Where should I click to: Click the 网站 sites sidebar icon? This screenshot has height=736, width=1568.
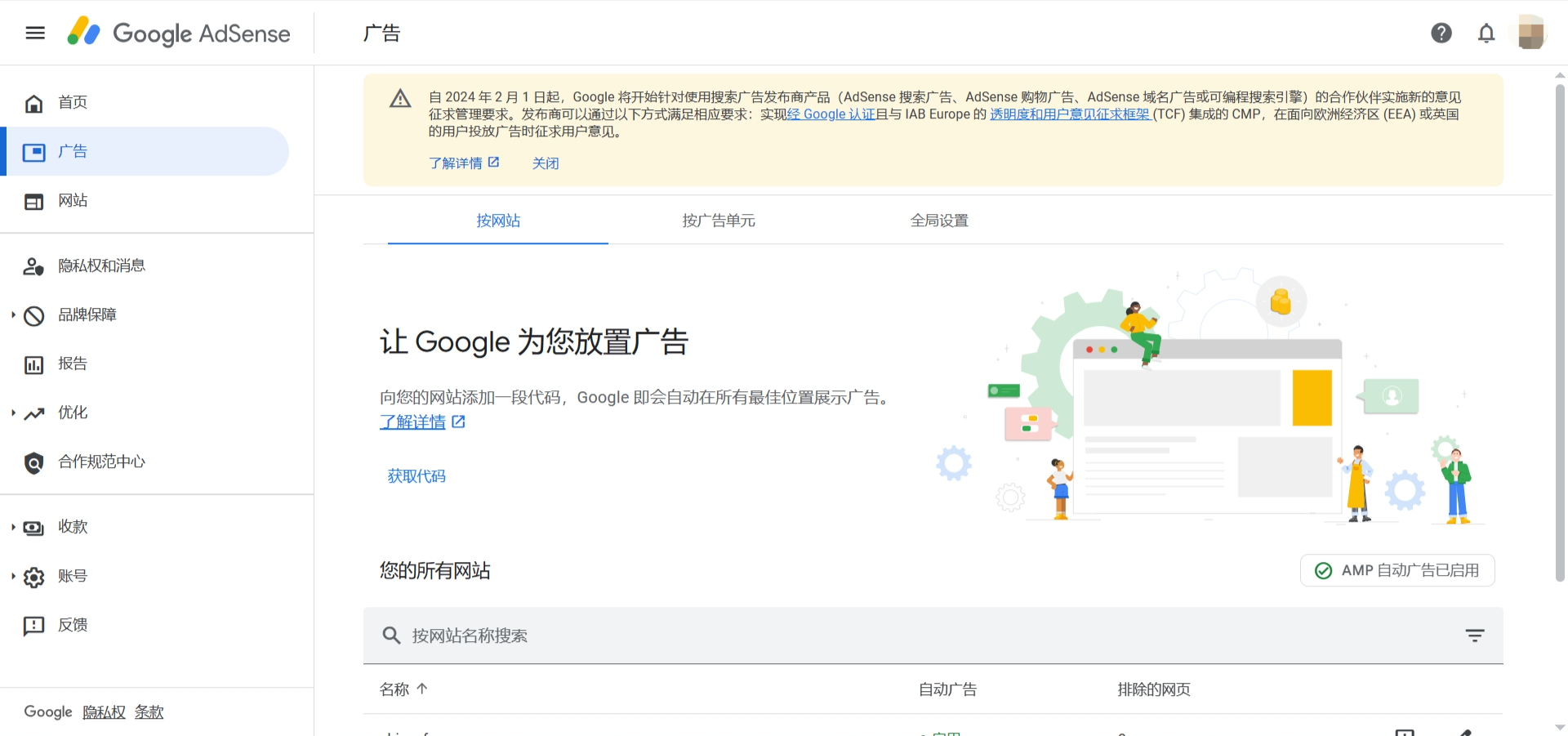pos(33,201)
